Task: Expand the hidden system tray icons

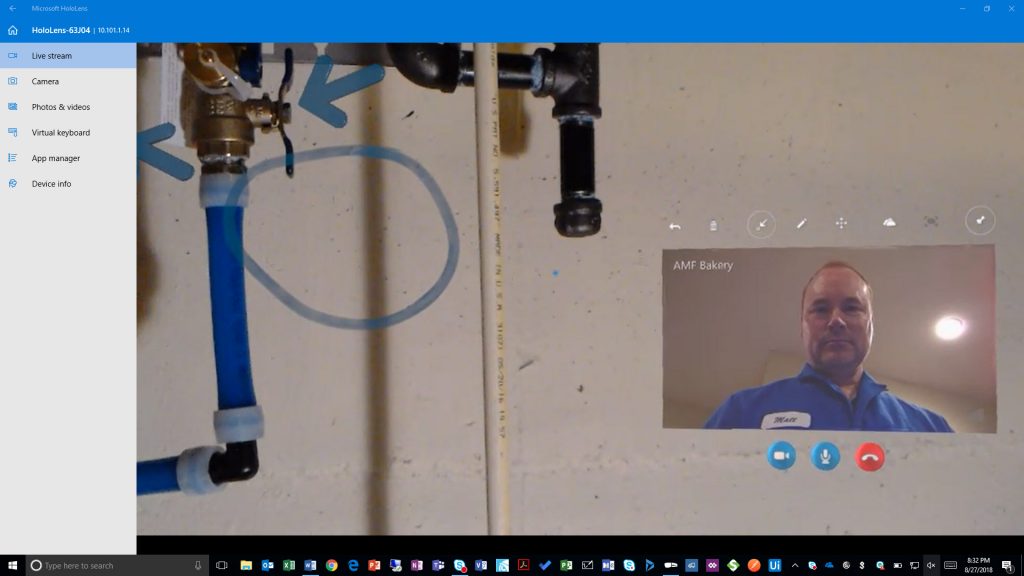Action: pos(796,565)
